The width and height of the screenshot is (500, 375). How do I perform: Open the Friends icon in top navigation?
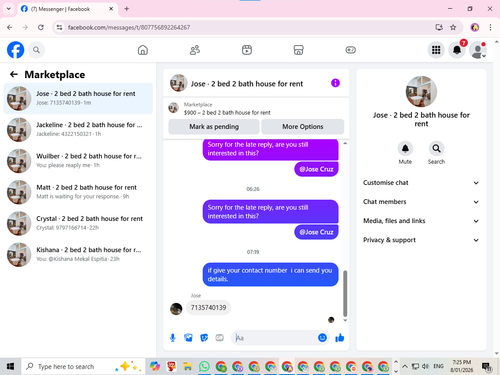(195, 50)
